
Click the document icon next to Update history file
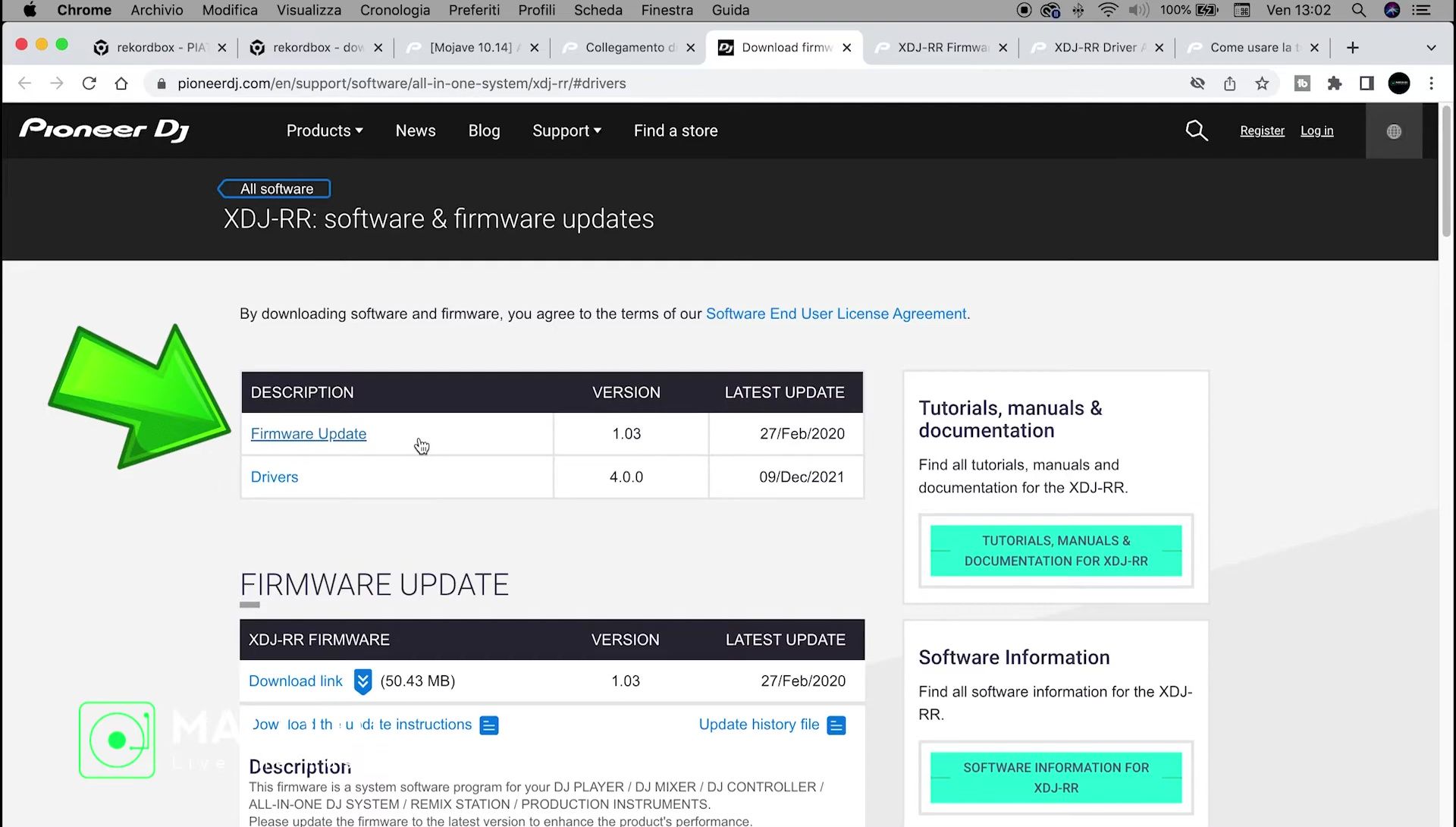pos(836,725)
